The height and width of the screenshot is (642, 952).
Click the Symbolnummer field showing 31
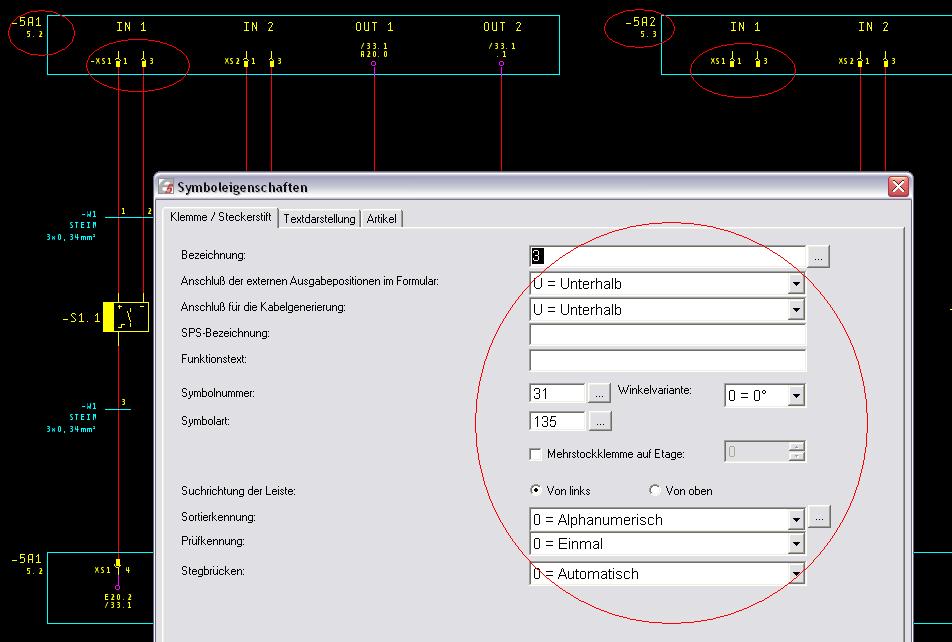point(557,394)
